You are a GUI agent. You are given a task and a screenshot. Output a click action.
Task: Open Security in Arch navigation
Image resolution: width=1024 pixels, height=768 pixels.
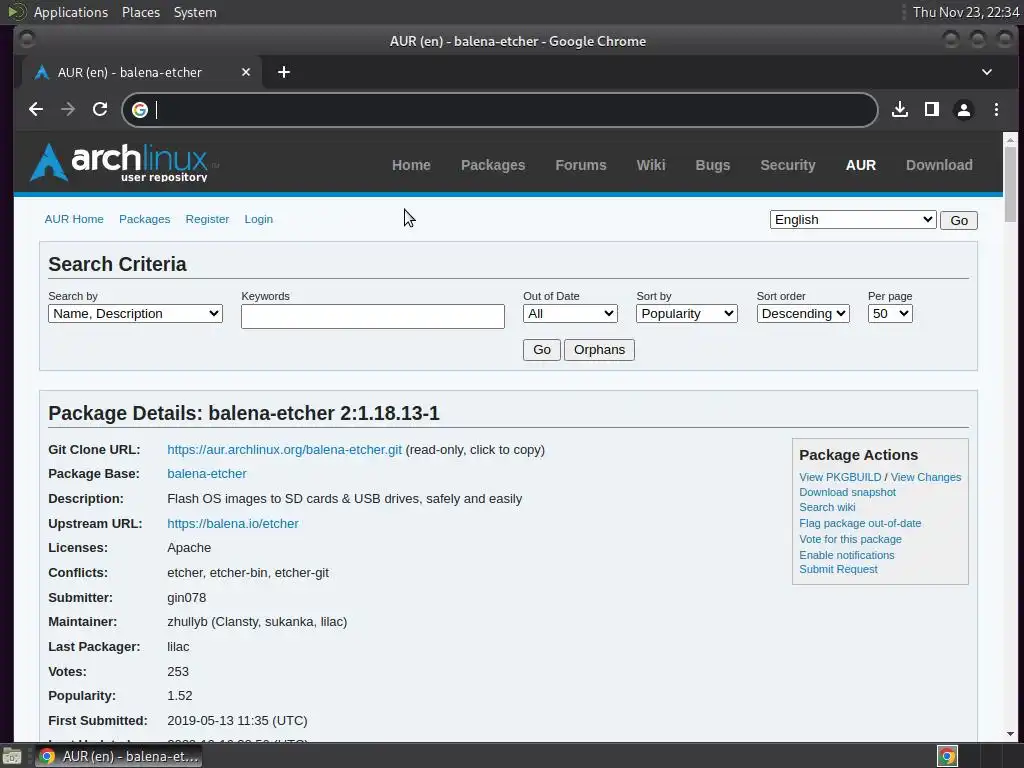pos(788,165)
